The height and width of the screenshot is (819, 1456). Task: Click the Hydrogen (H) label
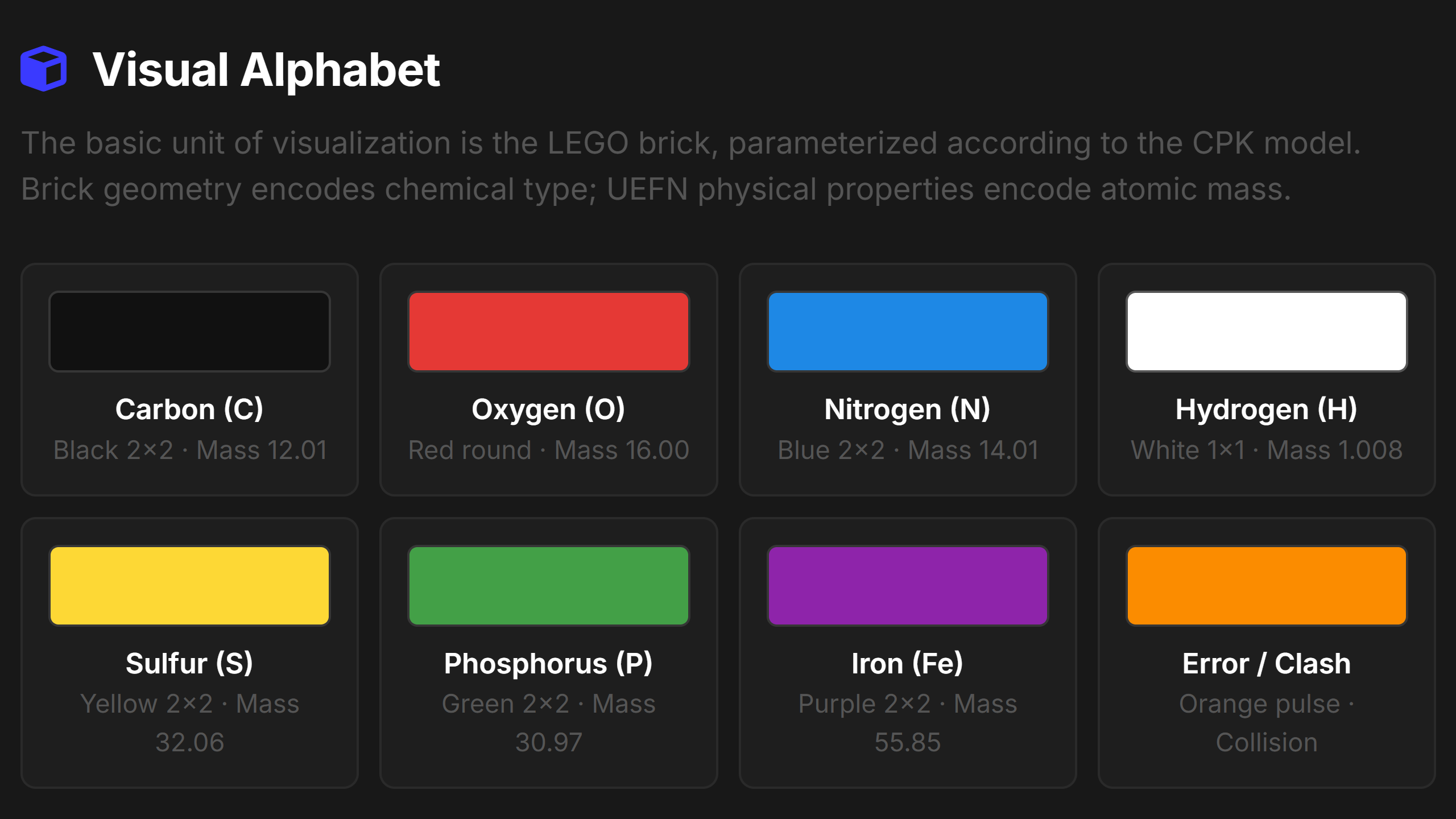coord(1267,409)
